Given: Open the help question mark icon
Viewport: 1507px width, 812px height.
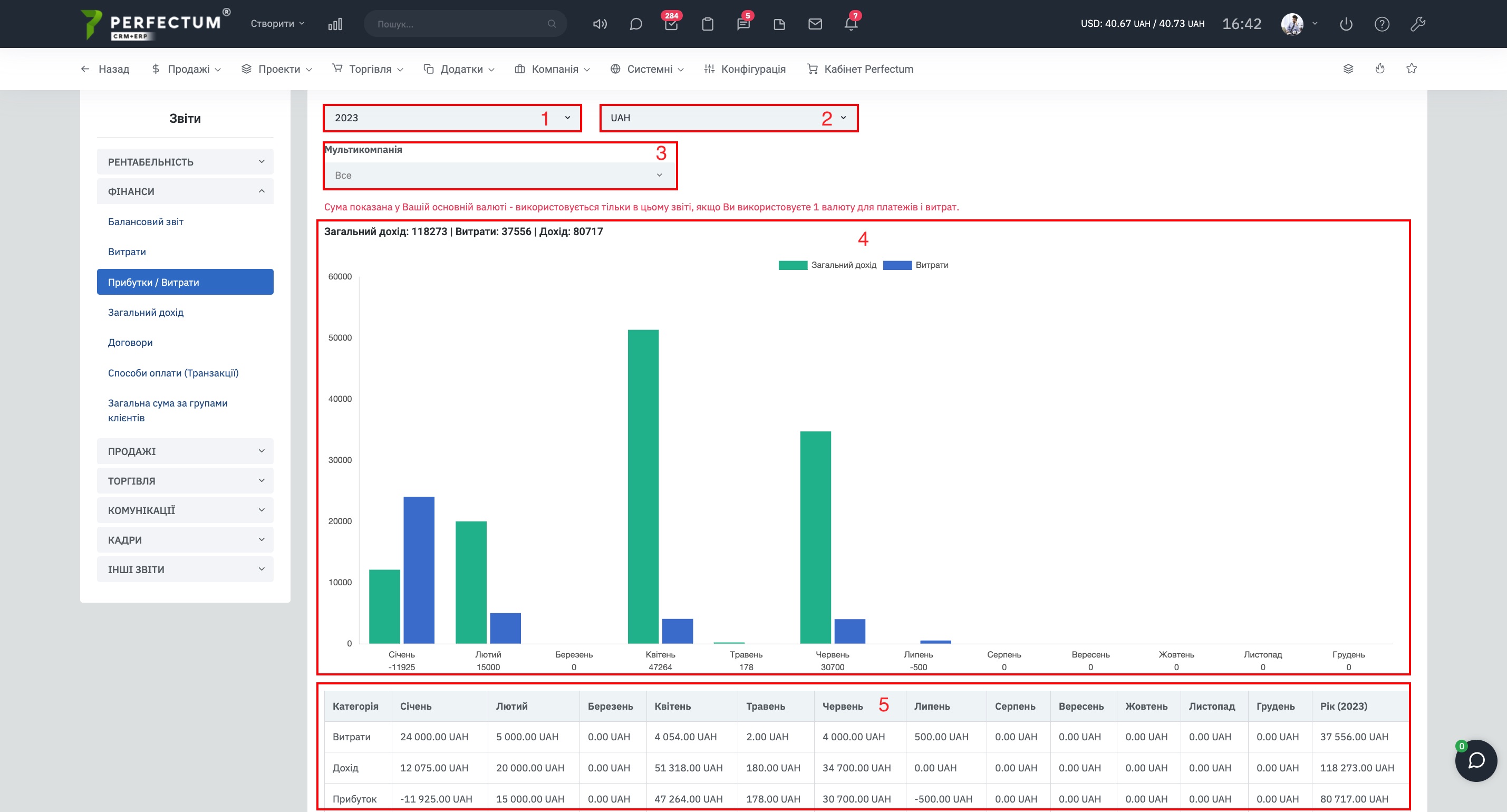Looking at the screenshot, I should [x=1382, y=24].
